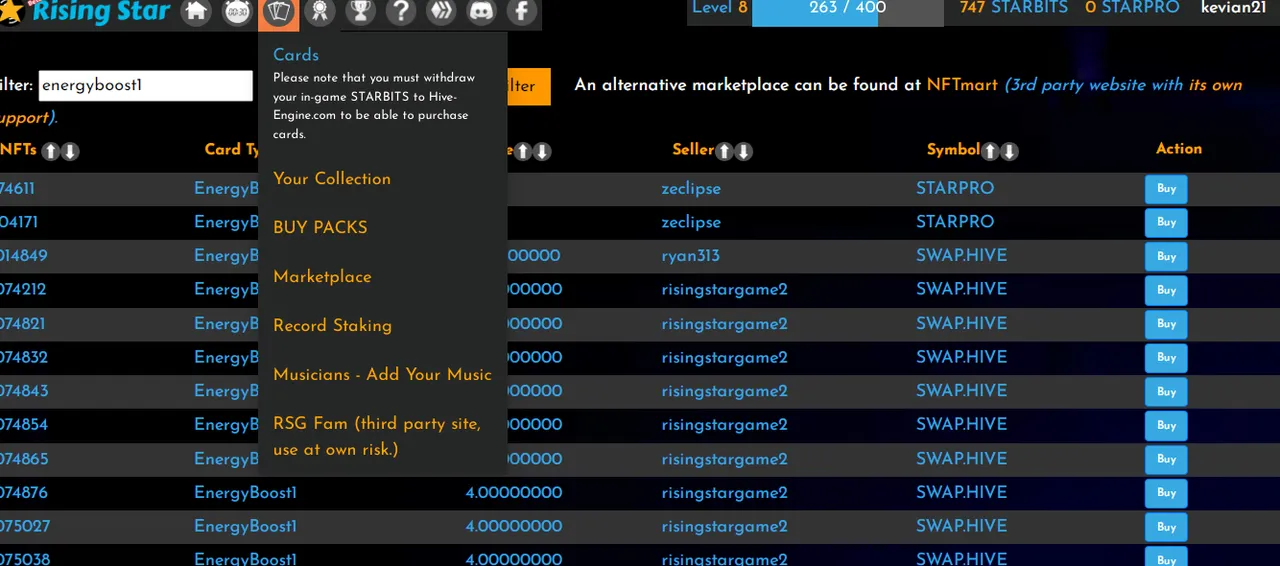The width and height of the screenshot is (1280, 566).
Task: Click STARPRO symbol in first row
Action: (955, 188)
